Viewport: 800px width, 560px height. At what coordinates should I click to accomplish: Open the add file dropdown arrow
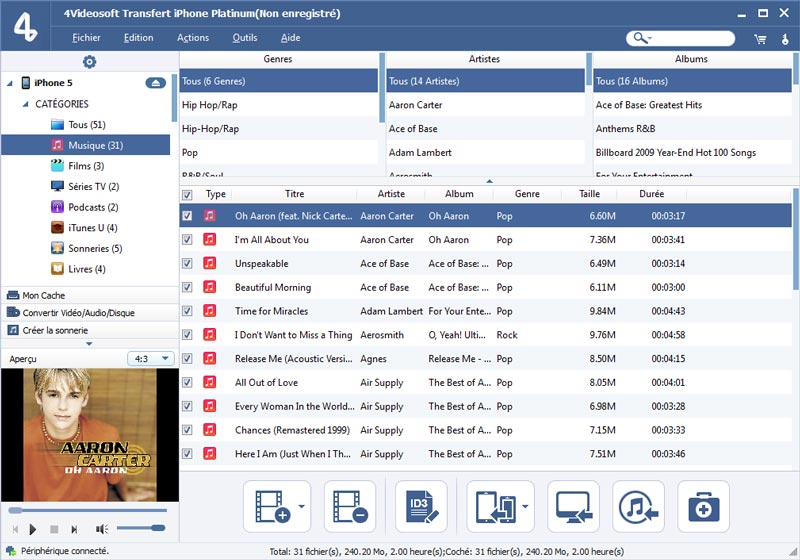coord(302,507)
